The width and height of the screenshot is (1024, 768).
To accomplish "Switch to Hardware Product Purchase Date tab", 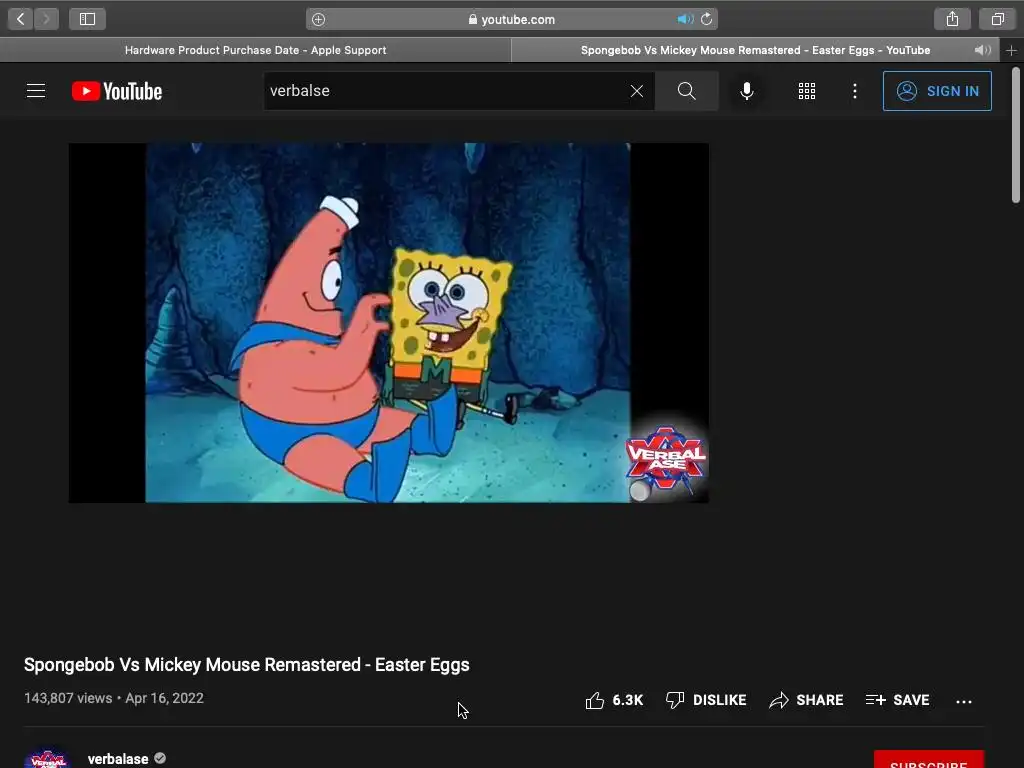I will coord(255,50).
